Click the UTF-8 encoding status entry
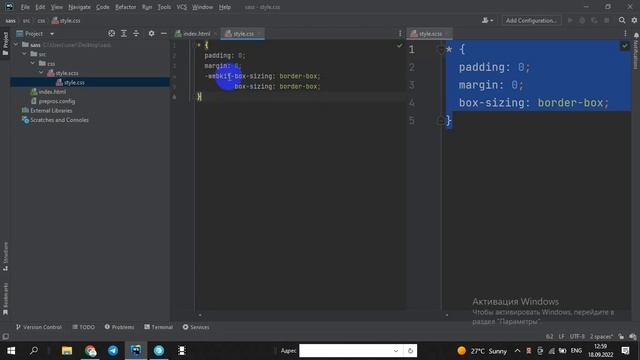Screen dimensions: 640x360 point(577,337)
